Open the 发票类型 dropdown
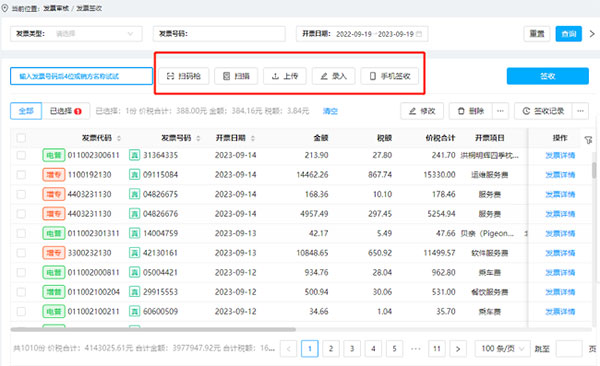Viewport: 600px width, 366px height. point(76,34)
